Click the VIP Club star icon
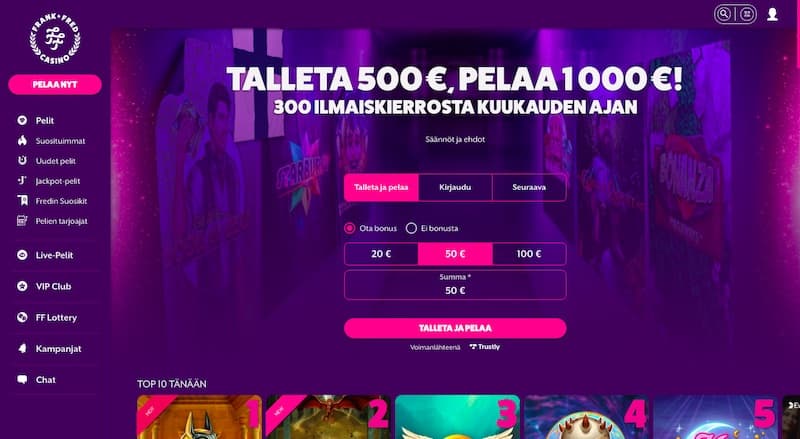Image resolution: width=800 pixels, height=439 pixels. (x=22, y=286)
